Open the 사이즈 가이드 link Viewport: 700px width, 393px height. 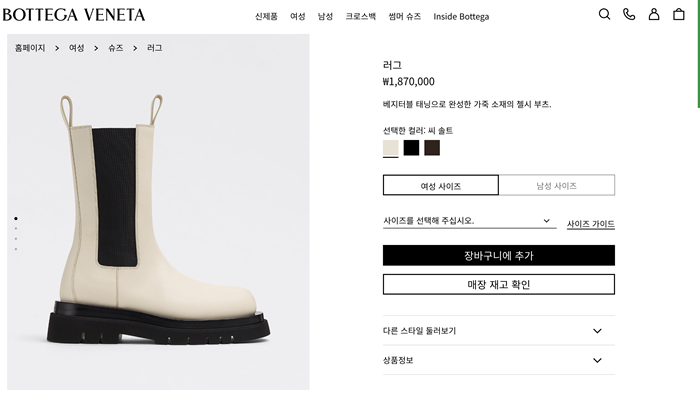(591, 224)
